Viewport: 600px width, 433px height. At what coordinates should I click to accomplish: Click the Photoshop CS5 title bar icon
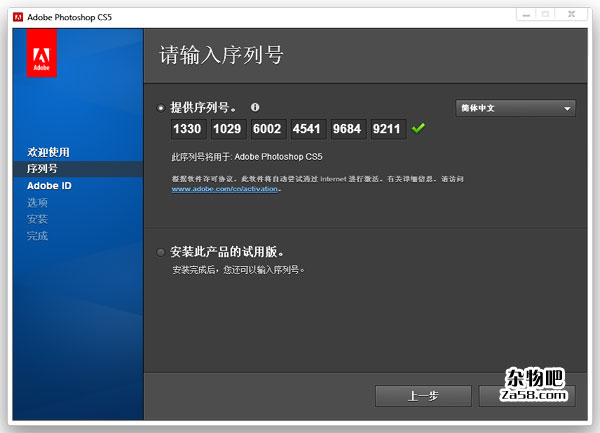18,17
